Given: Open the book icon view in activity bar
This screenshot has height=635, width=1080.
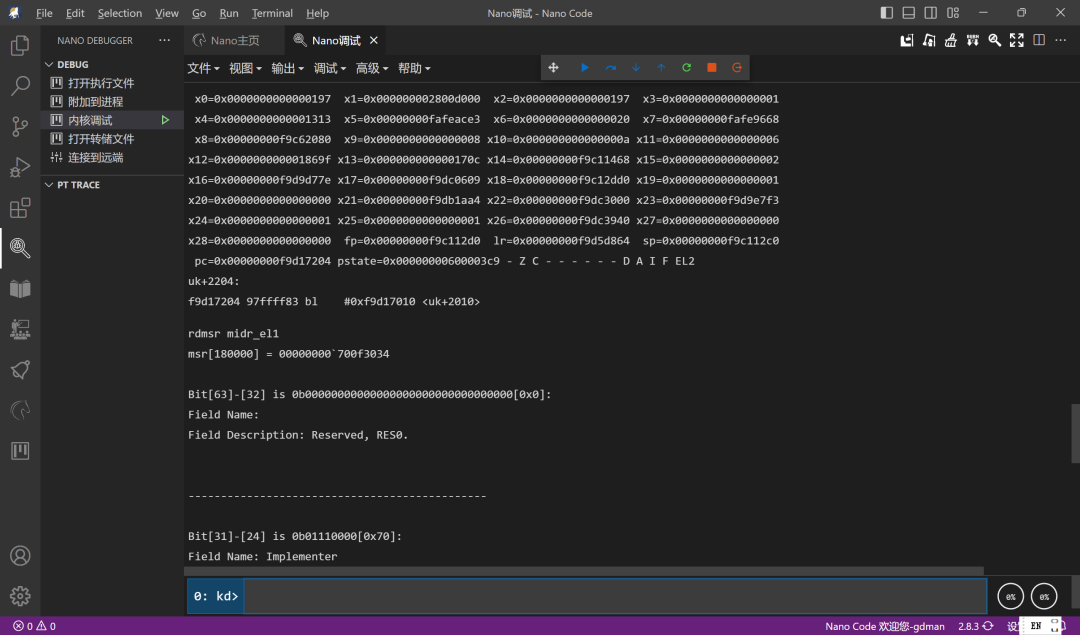Looking at the screenshot, I should point(20,289).
